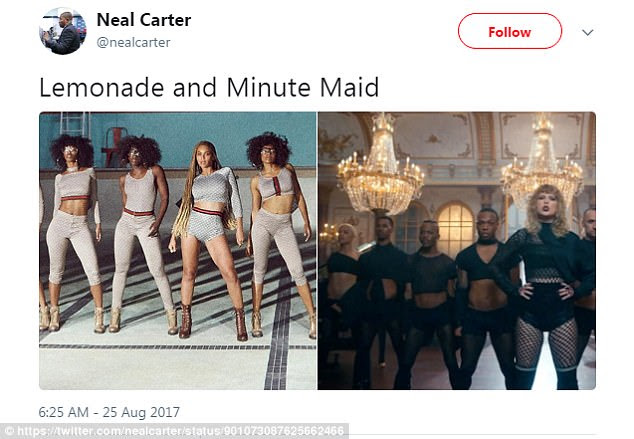
Task: Open Neal Carter's profile avatar
Action: (x=63, y=31)
